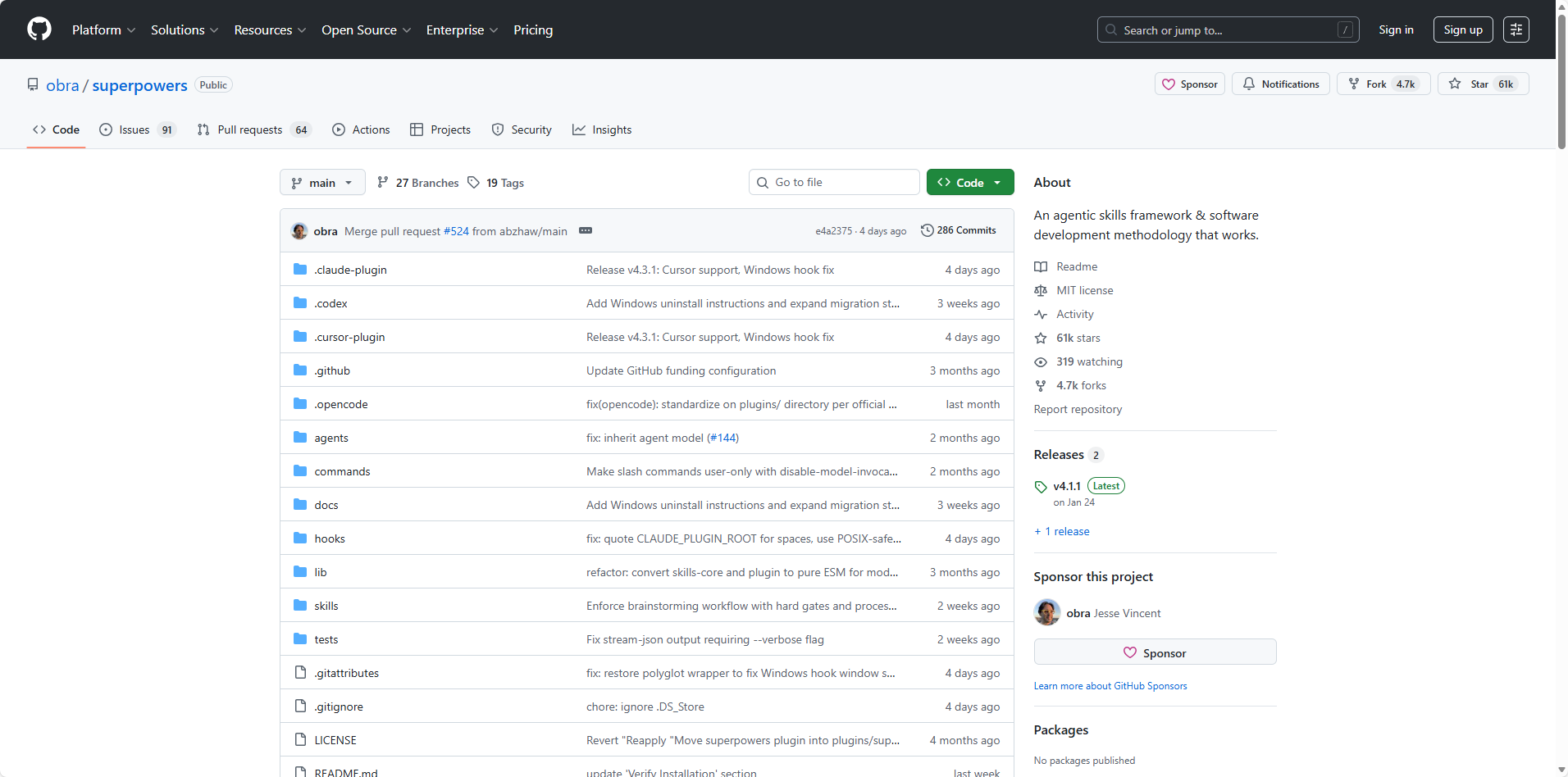The width and height of the screenshot is (1568, 777).
Task: Click the Sign up button
Action: (x=1462, y=30)
